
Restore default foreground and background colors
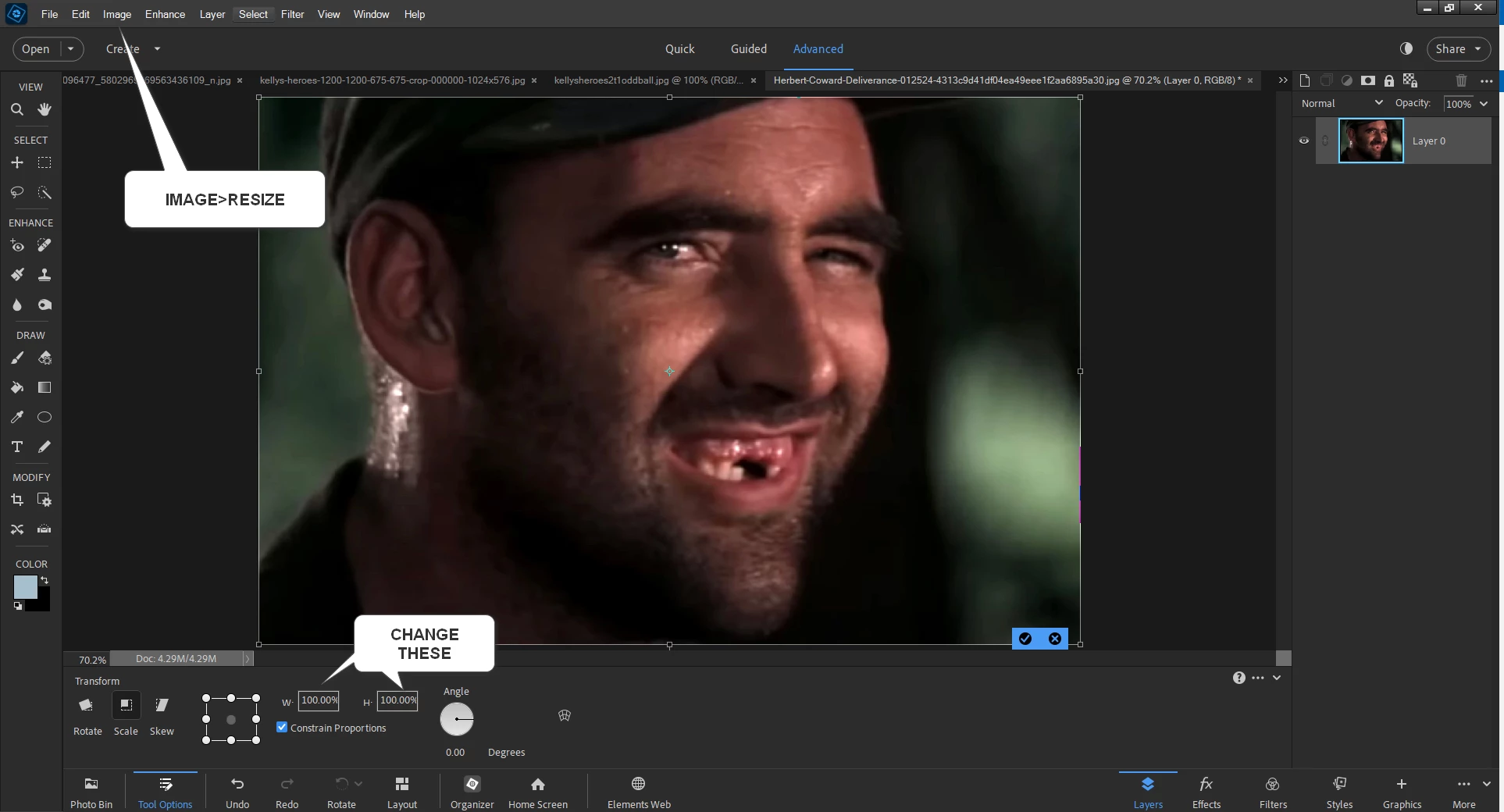pos(18,606)
